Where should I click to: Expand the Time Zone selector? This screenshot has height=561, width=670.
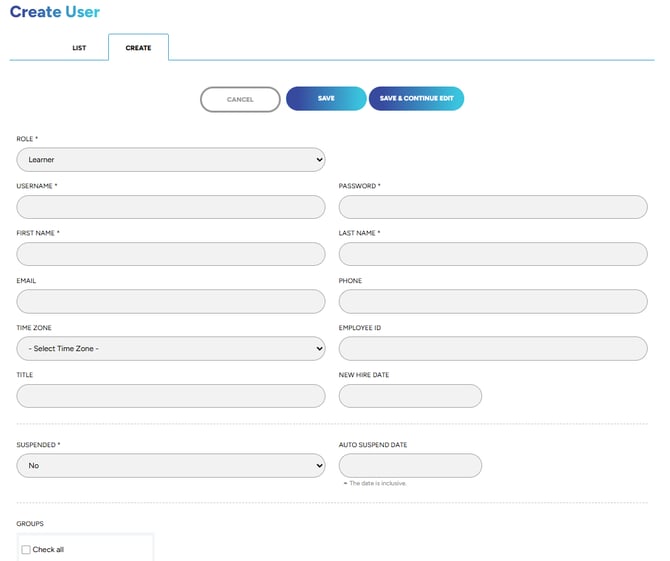coord(171,348)
